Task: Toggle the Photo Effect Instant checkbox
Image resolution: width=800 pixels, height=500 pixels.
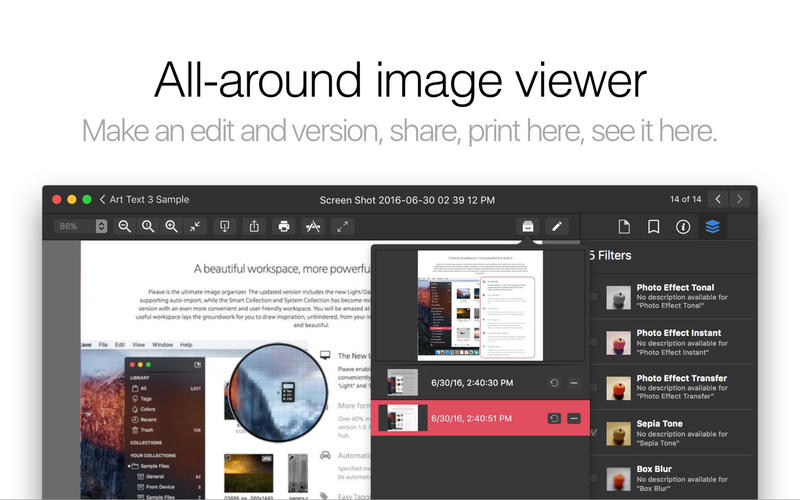Action: pos(594,342)
